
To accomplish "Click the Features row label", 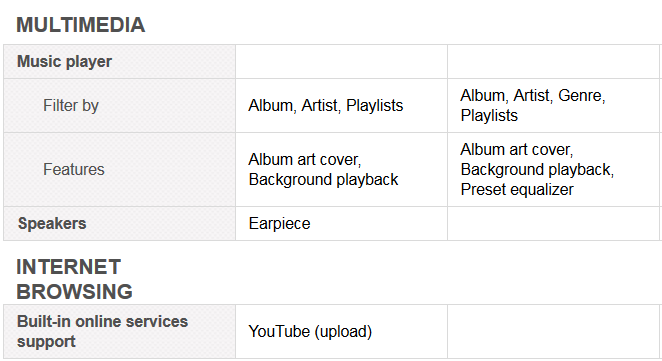I will [x=74, y=170].
